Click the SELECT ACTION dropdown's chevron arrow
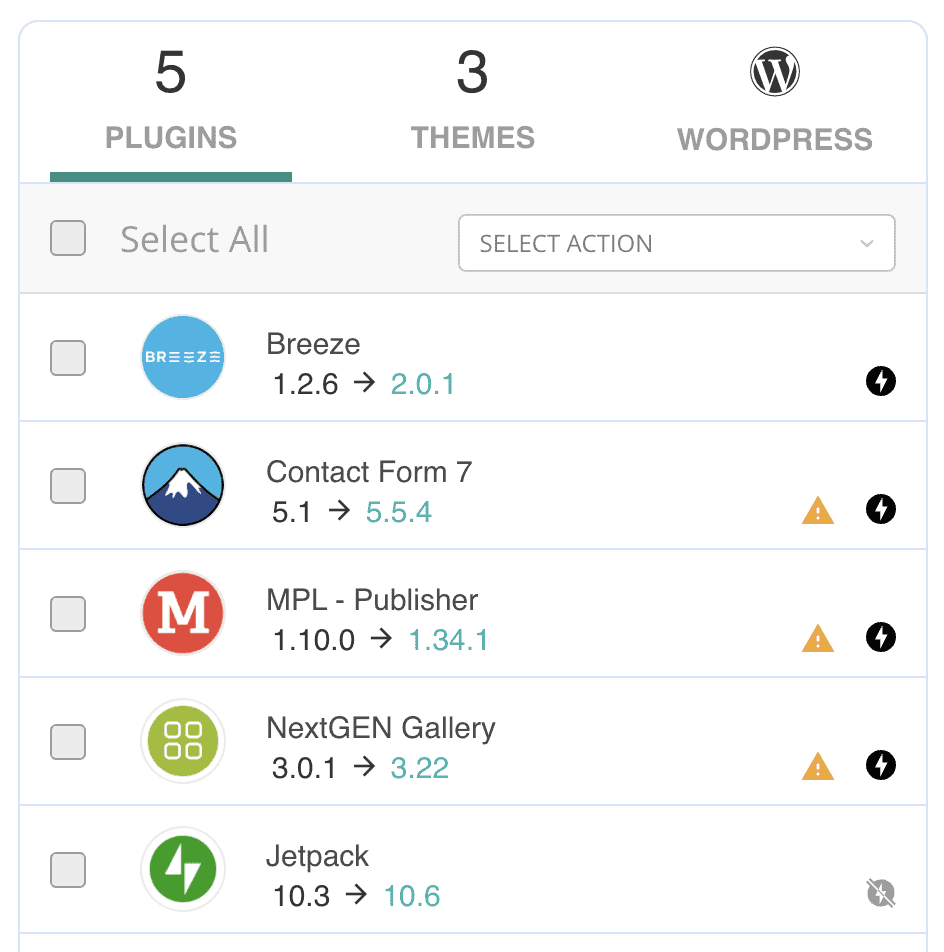Viewport: 944px width, 952px height. point(866,243)
